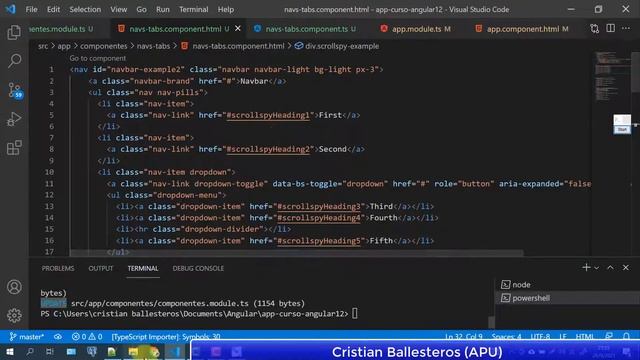Open the Run and Debug view
Screen dimensions: 640x360
tap(14, 119)
